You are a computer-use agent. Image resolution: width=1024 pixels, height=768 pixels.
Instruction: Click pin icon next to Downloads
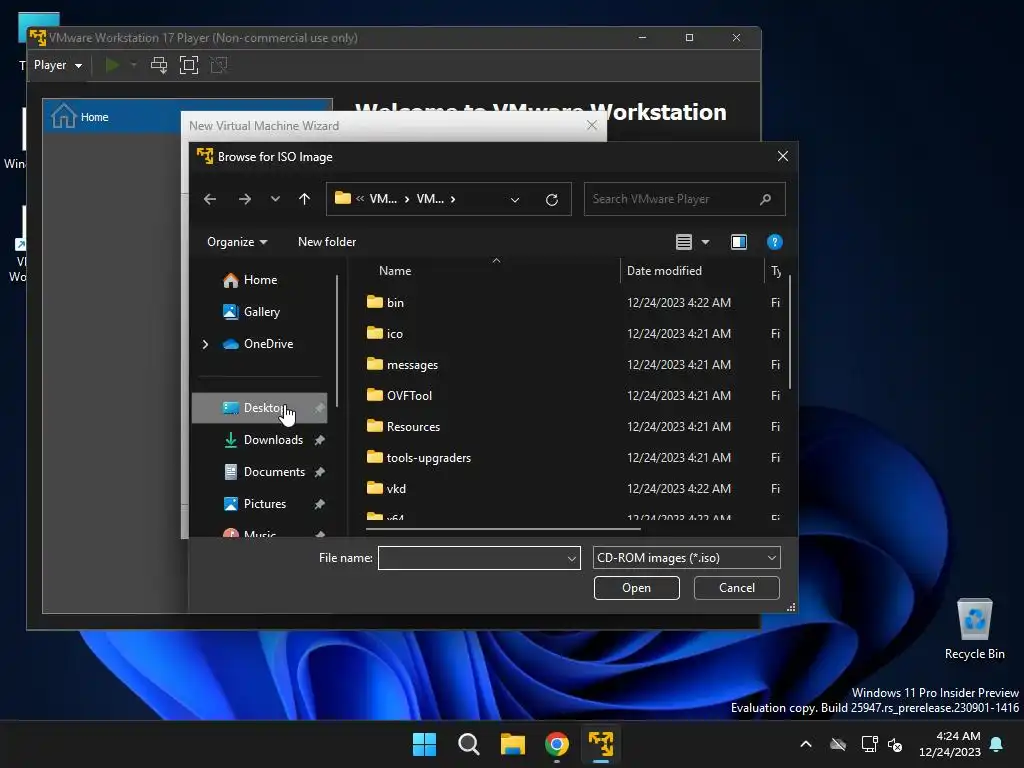pos(319,440)
